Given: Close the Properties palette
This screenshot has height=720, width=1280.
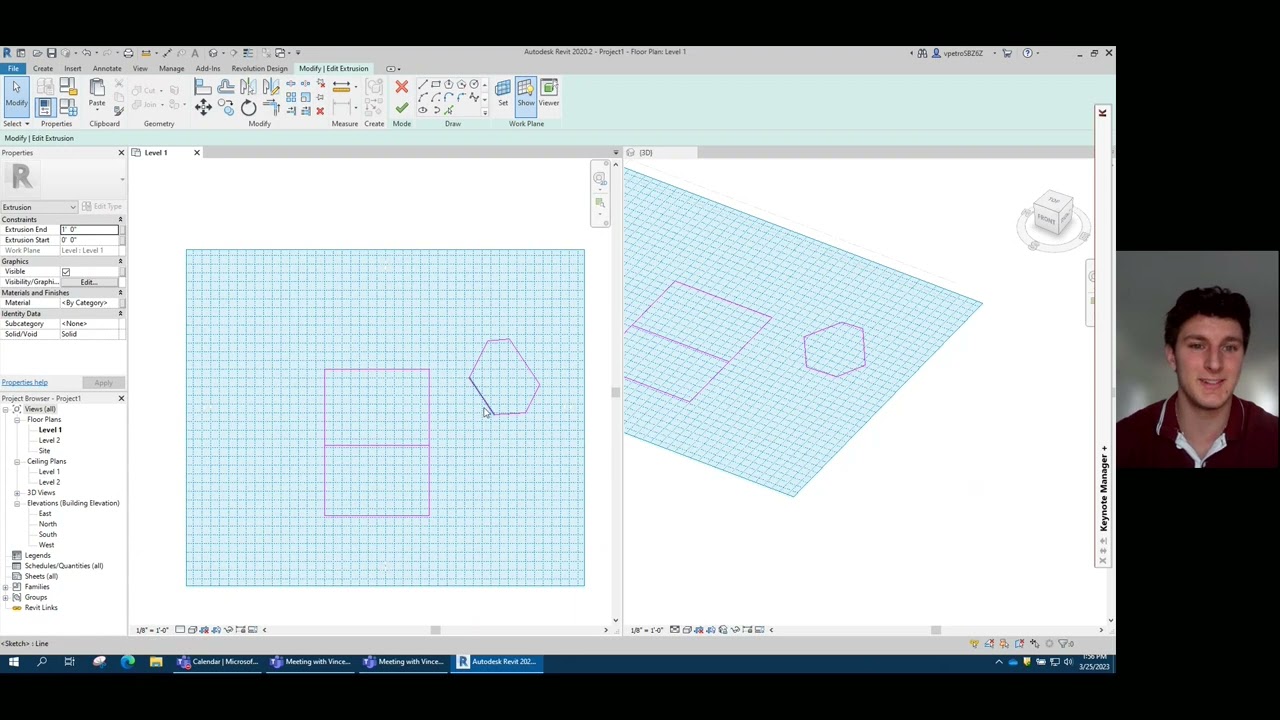Looking at the screenshot, I should (121, 153).
